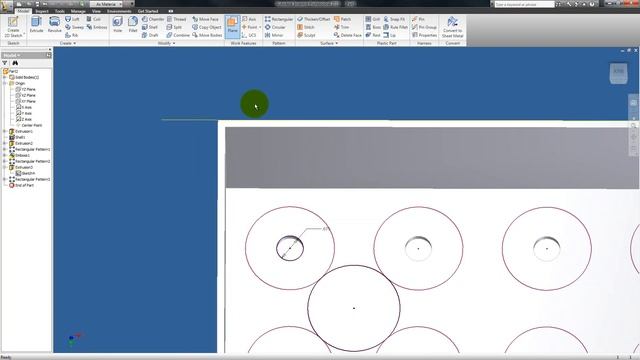Click the browser find binoculars icon
640x360 pixels.
coord(15,63)
